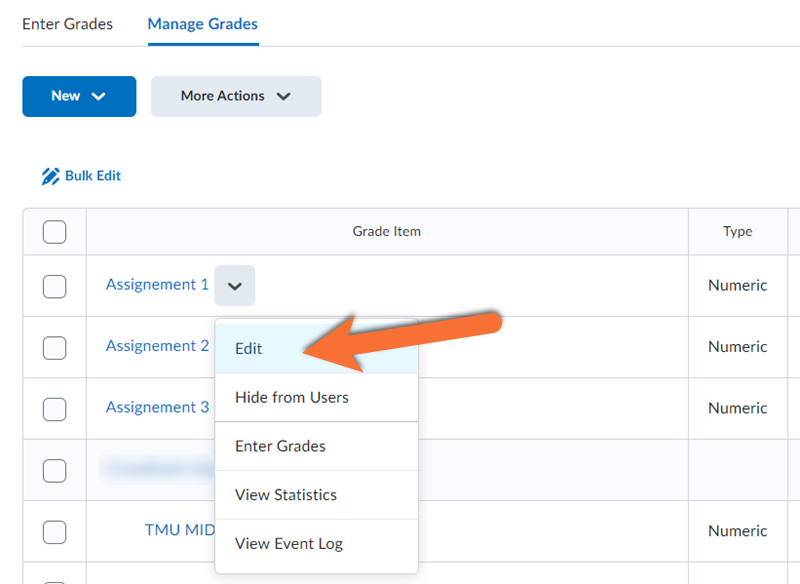Click Enter Grades in the dropdown menu
The height and width of the screenshot is (584, 800).
(x=280, y=446)
